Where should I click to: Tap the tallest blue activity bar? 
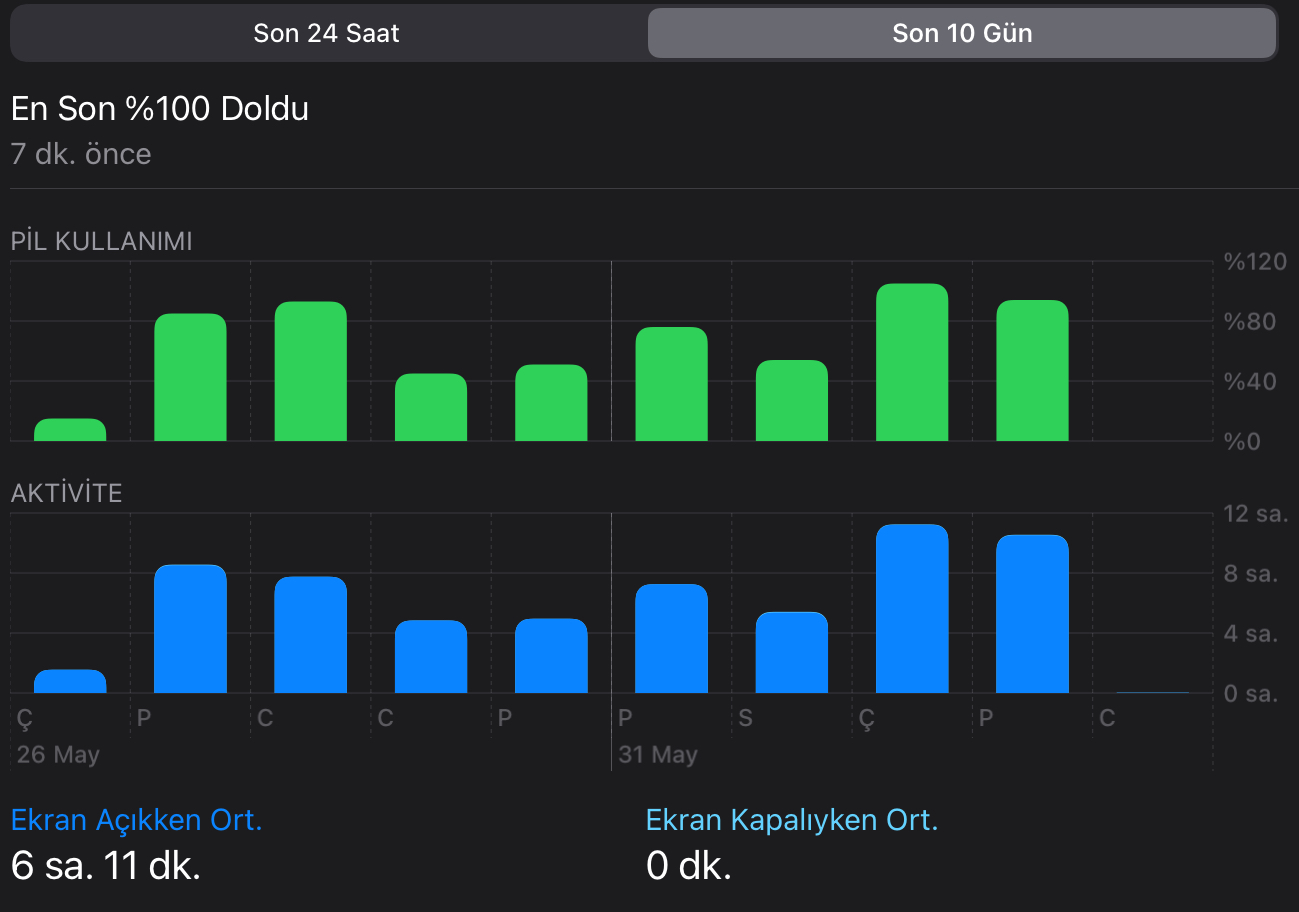[x=911, y=608]
